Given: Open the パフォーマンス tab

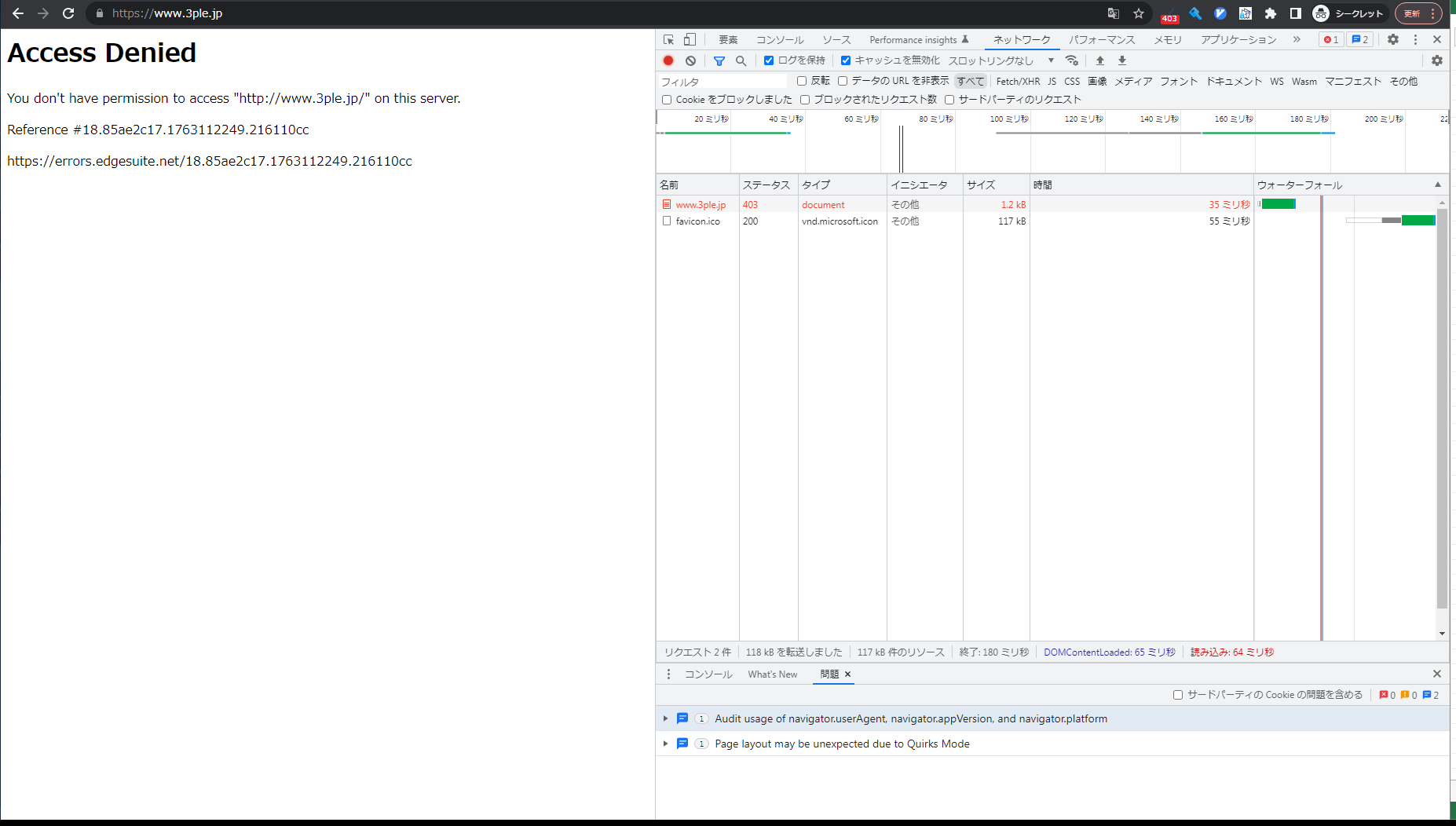Looking at the screenshot, I should 1102,40.
